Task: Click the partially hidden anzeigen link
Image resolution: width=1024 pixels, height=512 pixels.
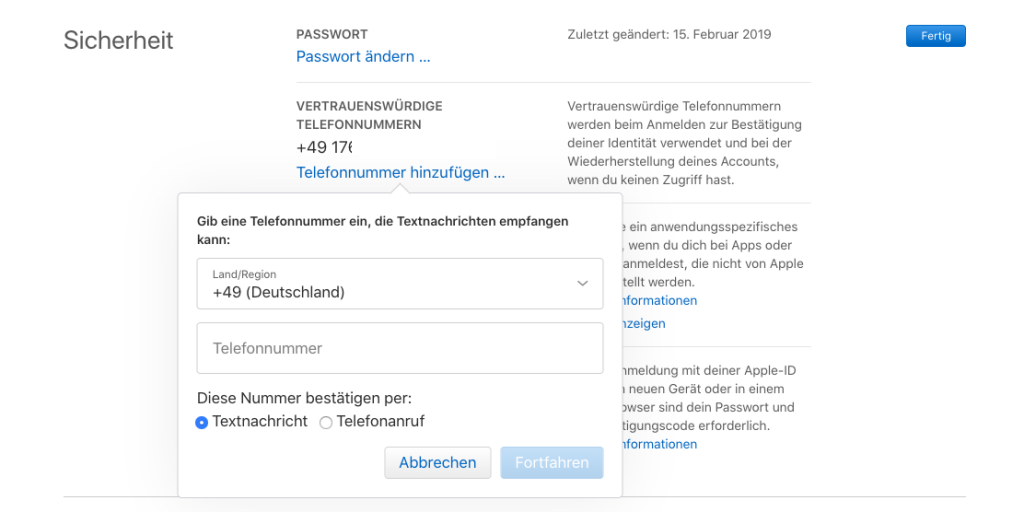Action: (644, 323)
